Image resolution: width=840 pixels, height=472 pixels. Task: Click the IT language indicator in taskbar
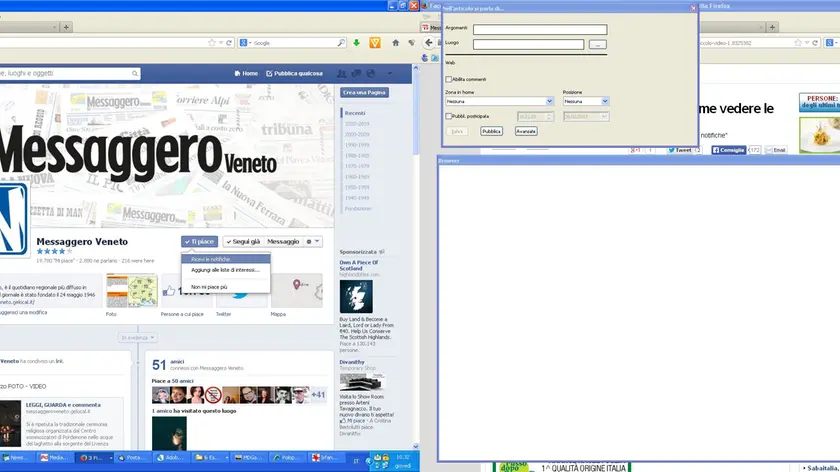(x=356, y=461)
